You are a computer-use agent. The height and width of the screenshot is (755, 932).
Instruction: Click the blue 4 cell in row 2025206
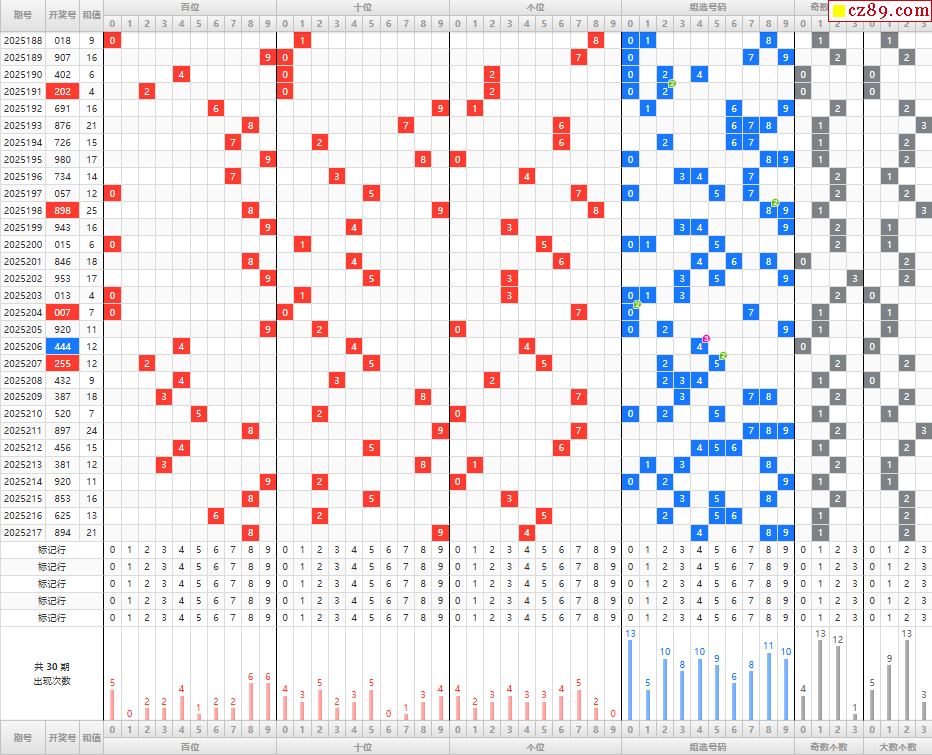click(699, 347)
